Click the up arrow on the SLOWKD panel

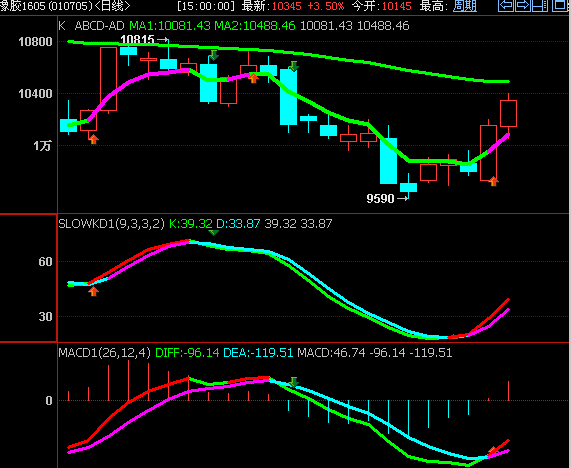94,291
